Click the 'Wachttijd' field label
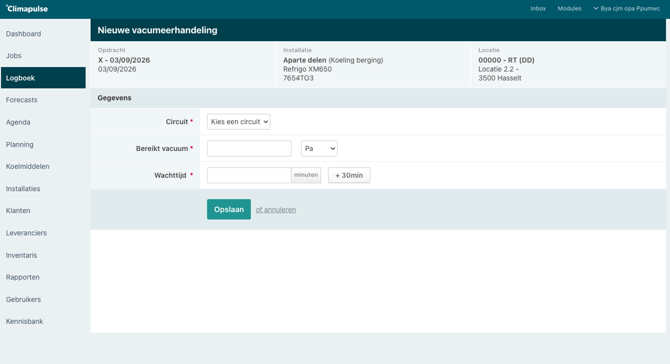The width and height of the screenshot is (670, 364). (x=170, y=175)
